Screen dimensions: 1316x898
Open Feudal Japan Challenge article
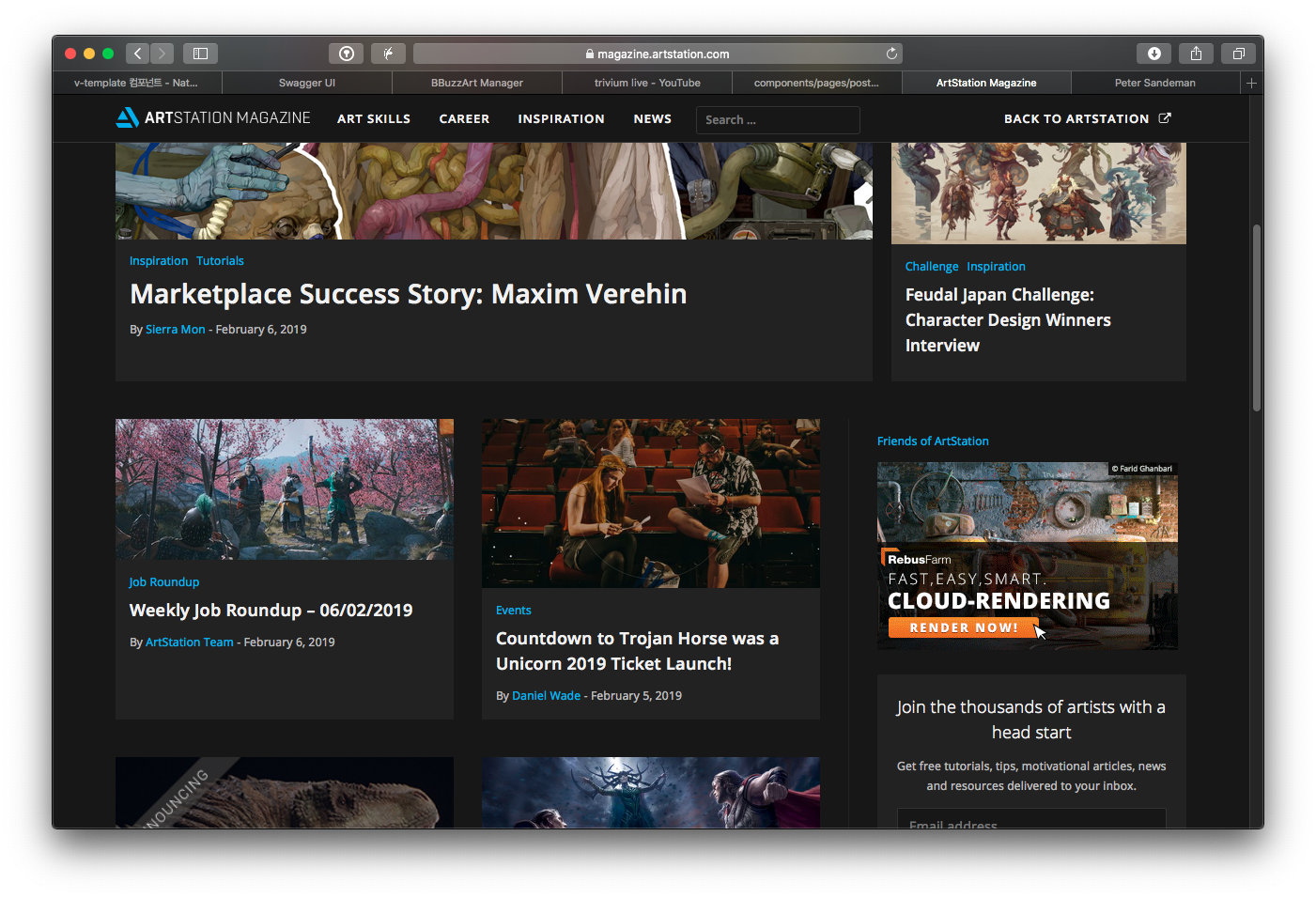1008,320
